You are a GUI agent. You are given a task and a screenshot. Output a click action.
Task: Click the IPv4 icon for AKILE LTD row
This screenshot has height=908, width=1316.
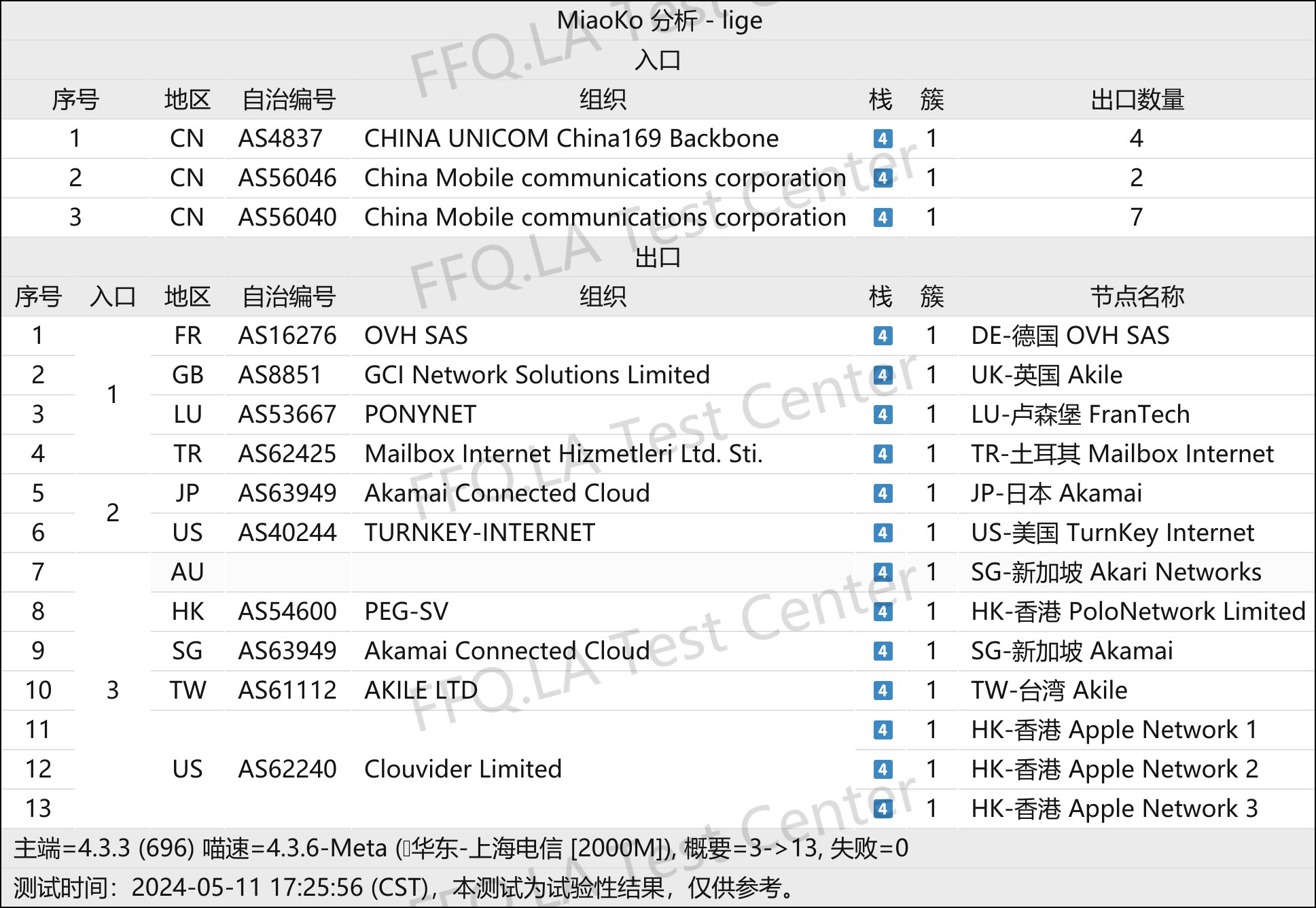pyautogui.click(x=883, y=691)
